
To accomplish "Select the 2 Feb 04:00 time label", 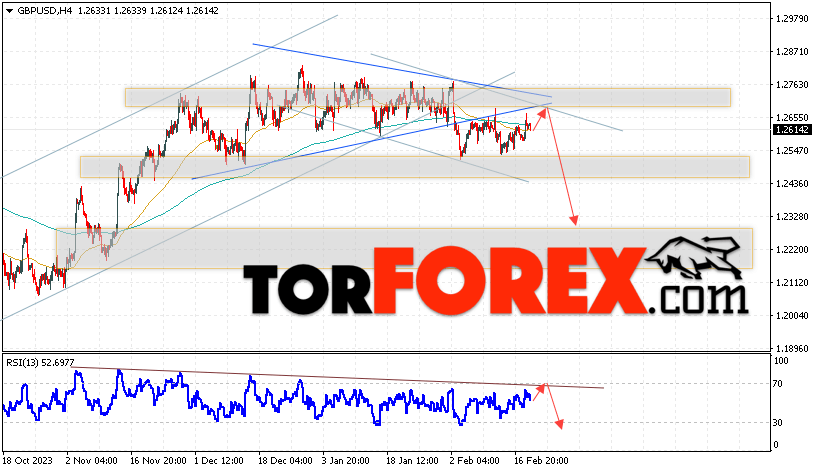I will 474,461.
